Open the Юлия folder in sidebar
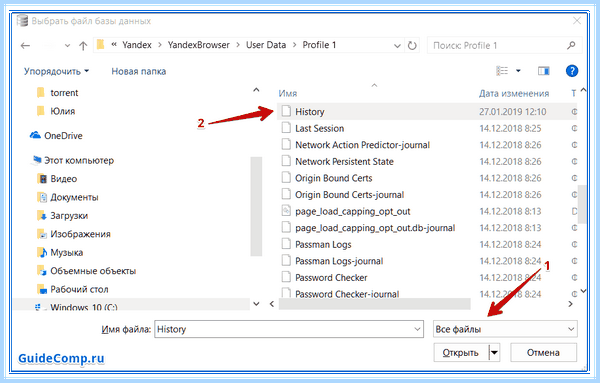Image resolution: width=600 pixels, height=383 pixels. coord(62,111)
